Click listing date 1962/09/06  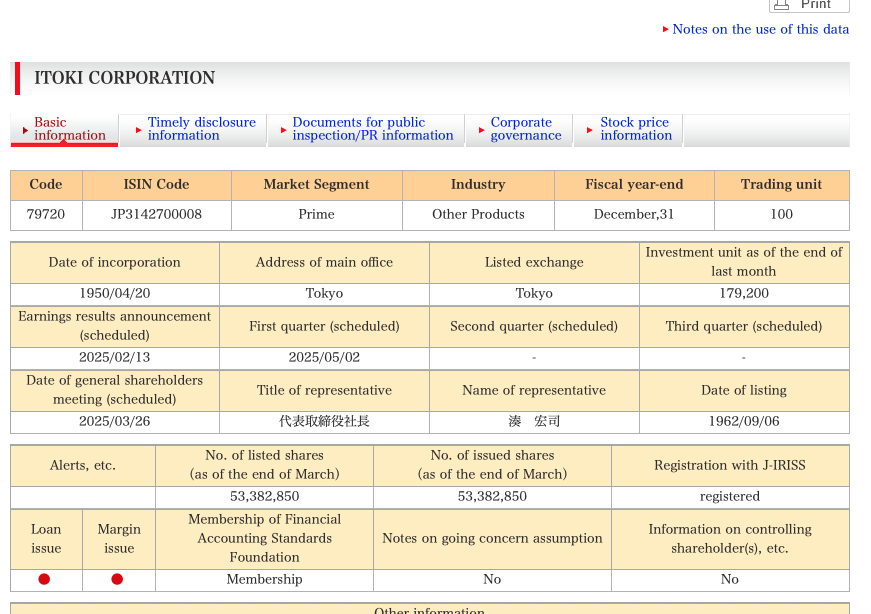(744, 422)
